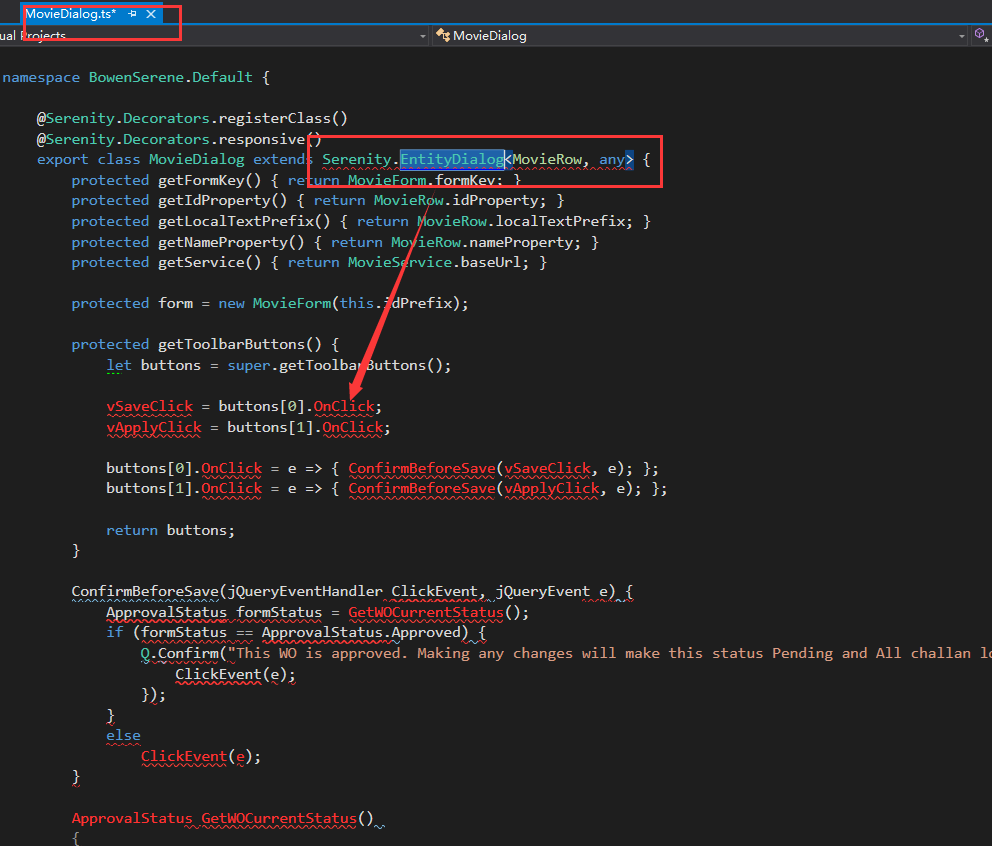Click the member icon at far right of navigation bar
This screenshot has width=992, height=846.
[981, 35]
